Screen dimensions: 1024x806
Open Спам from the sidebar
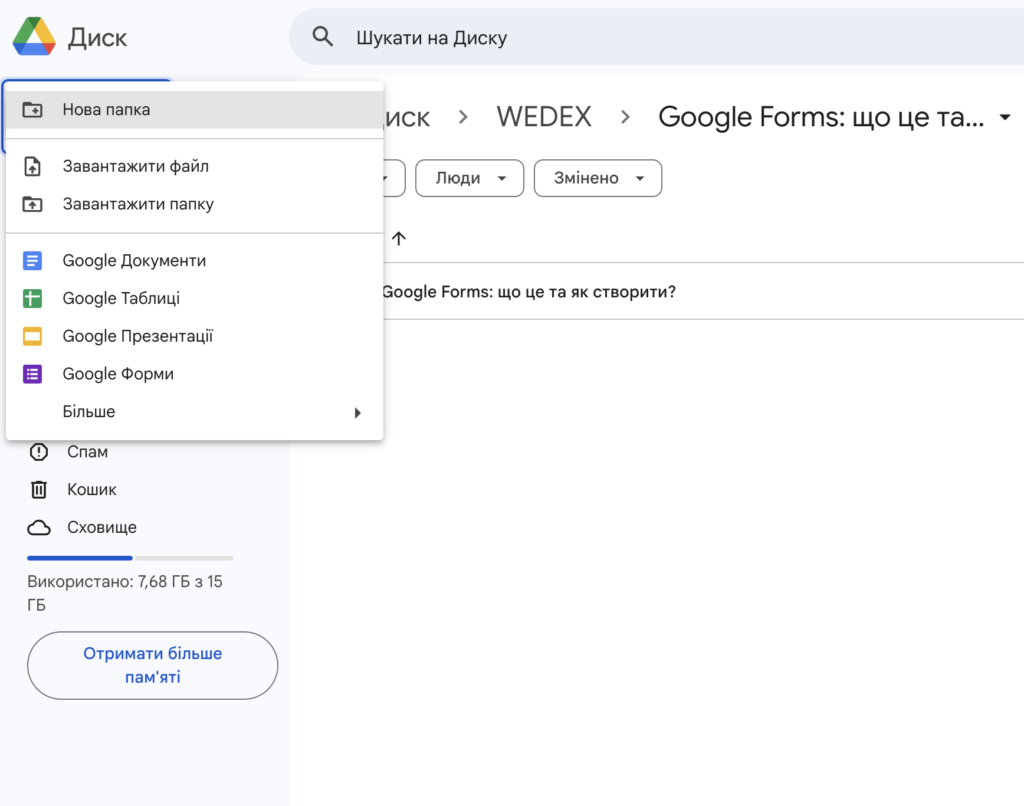point(88,451)
